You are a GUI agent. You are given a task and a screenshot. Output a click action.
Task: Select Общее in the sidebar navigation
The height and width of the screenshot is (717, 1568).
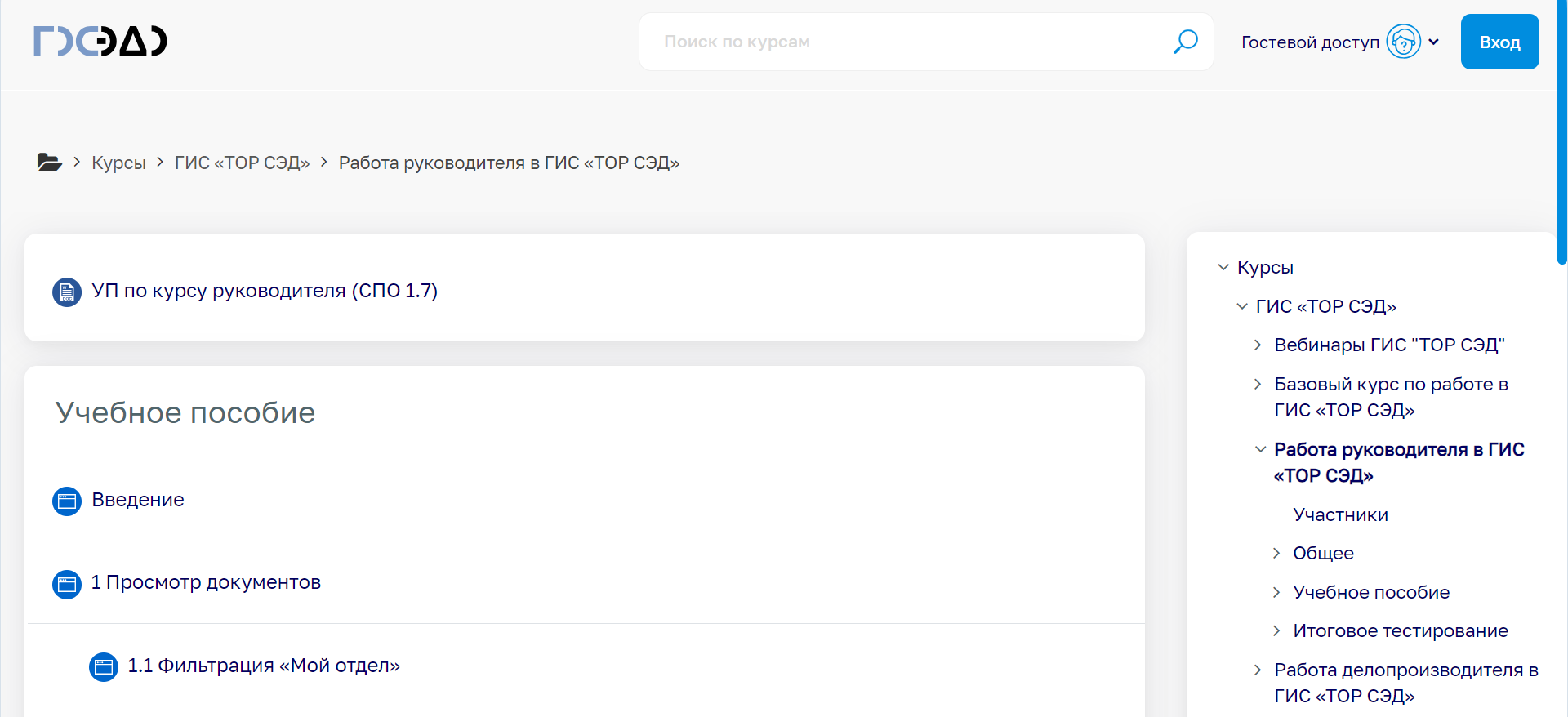[x=1323, y=553]
